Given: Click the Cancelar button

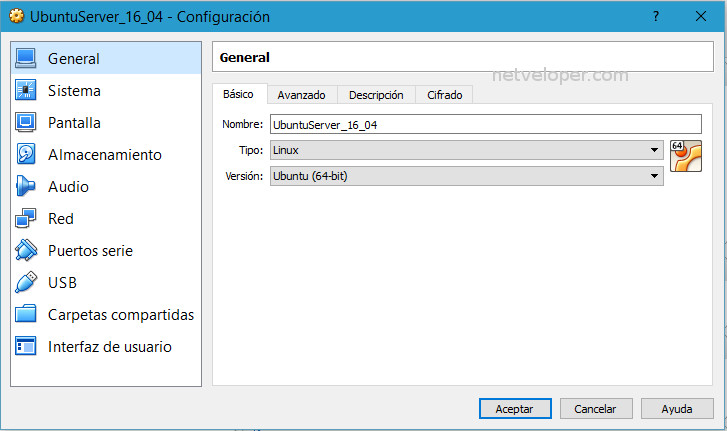Looking at the screenshot, I should point(596,408).
